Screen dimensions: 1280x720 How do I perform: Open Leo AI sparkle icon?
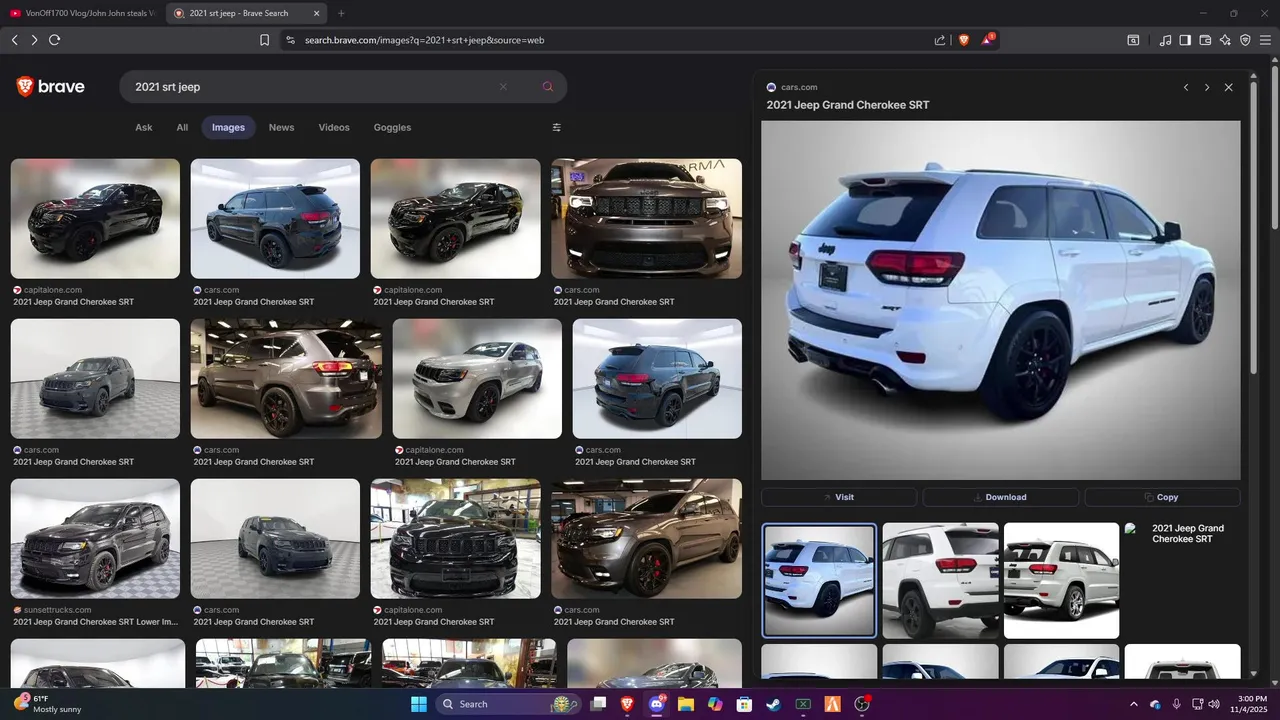click(1225, 40)
